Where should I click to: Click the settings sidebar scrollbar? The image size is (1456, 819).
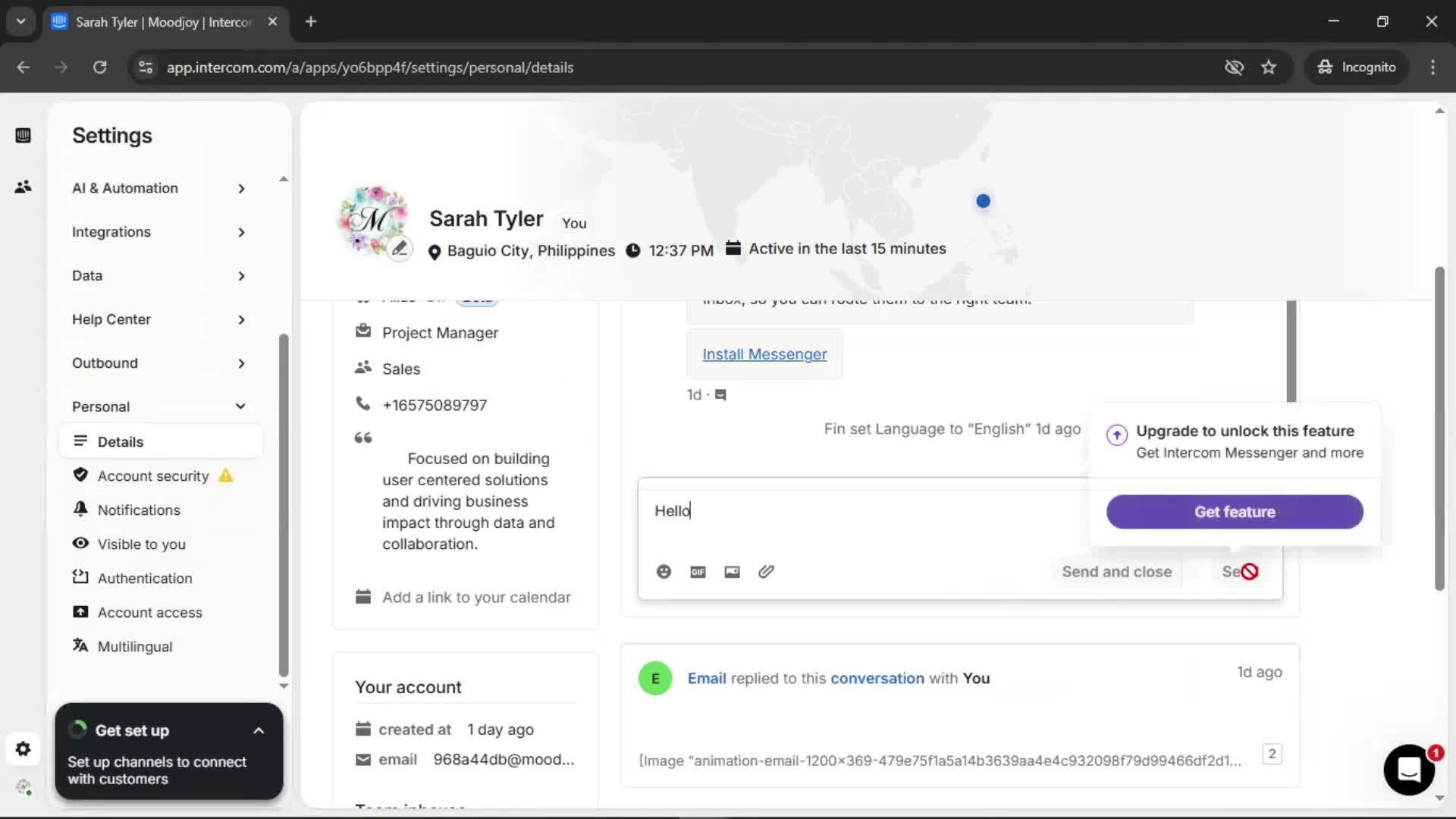point(284,505)
